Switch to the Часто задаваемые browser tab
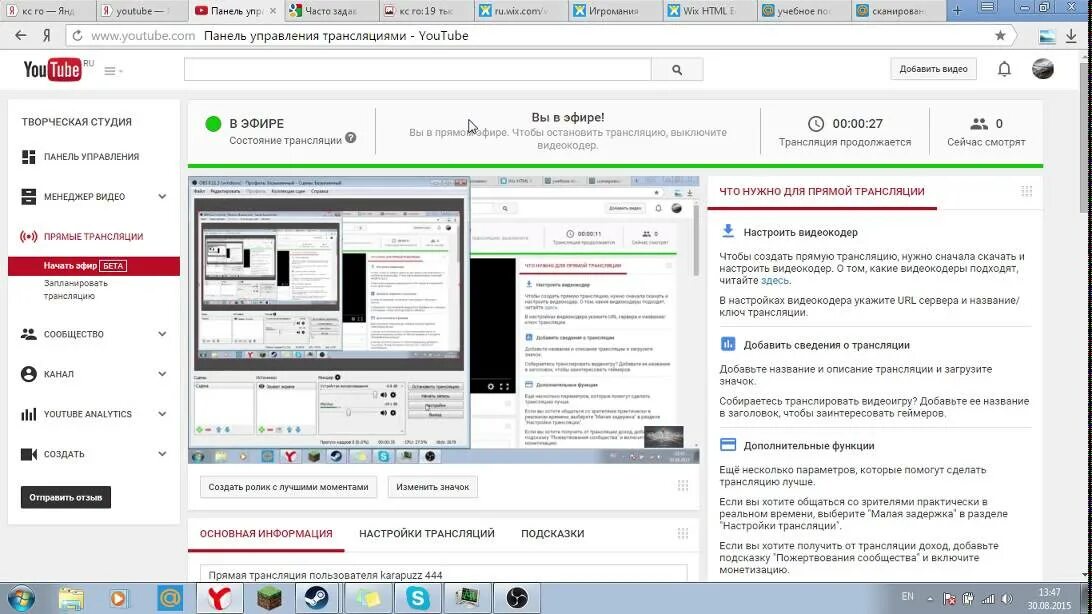This screenshot has height=614, width=1092. pyautogui.click(x=331, y=10)
